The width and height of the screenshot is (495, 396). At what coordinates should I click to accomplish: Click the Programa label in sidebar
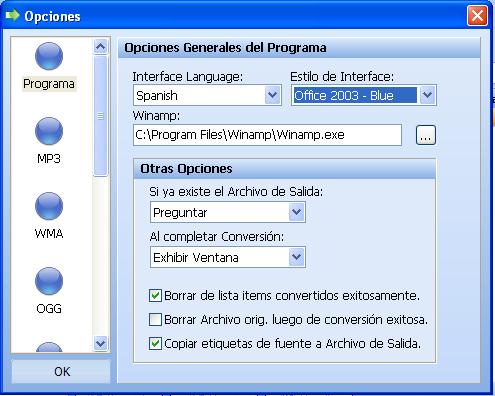pyautogui.click(x=49, y=84)
